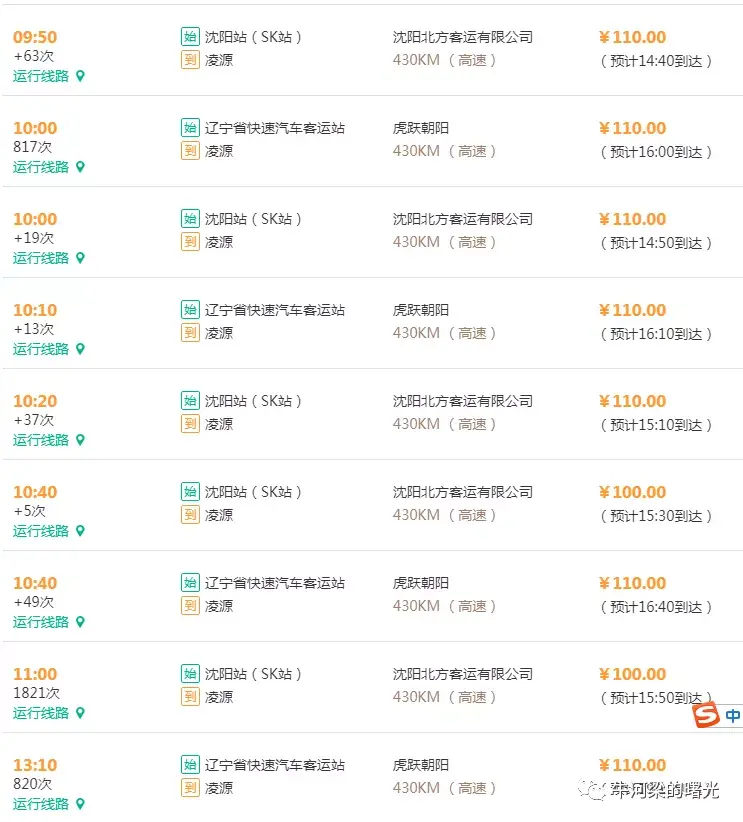Image resolution: width=743 pixels, height=822 pixels.
Task: Click the 到 arrival badge for 10:40 ¥100 bus
Action: tap(190, 515)
